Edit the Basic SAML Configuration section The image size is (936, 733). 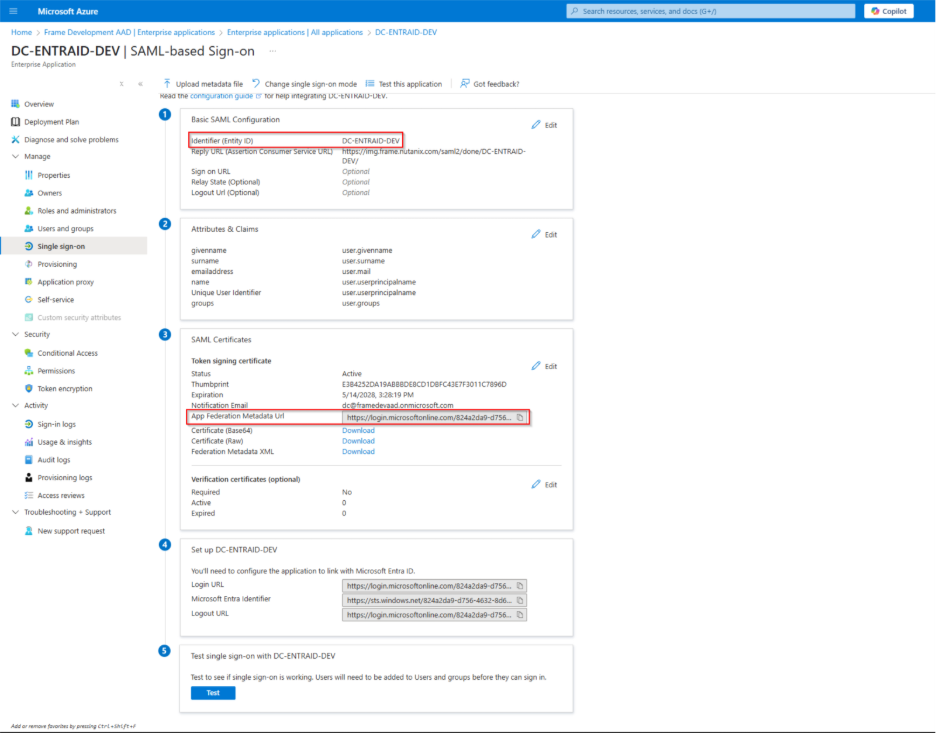click(544, 125)
